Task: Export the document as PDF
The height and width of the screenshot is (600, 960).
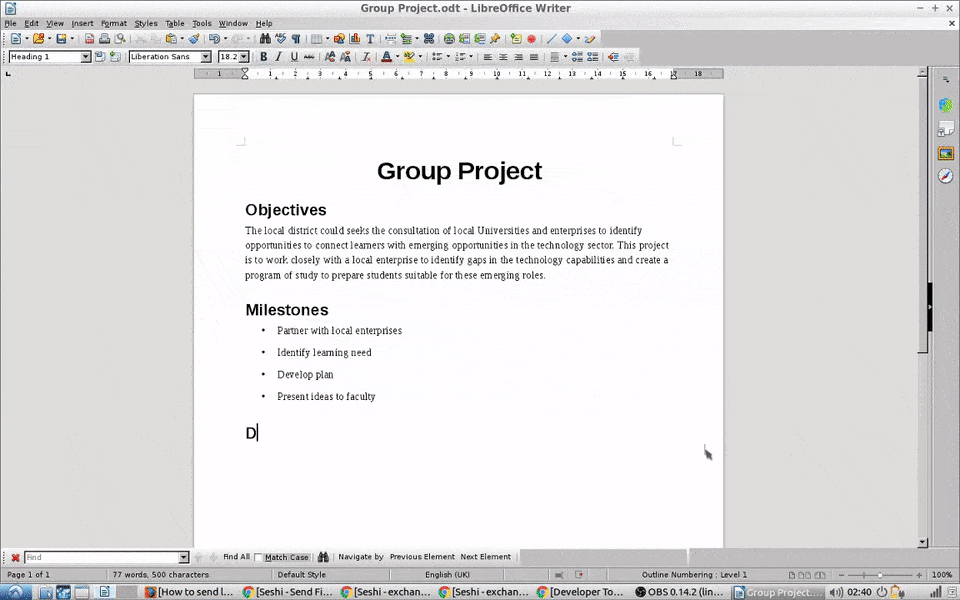Action: tap(88, 39)
